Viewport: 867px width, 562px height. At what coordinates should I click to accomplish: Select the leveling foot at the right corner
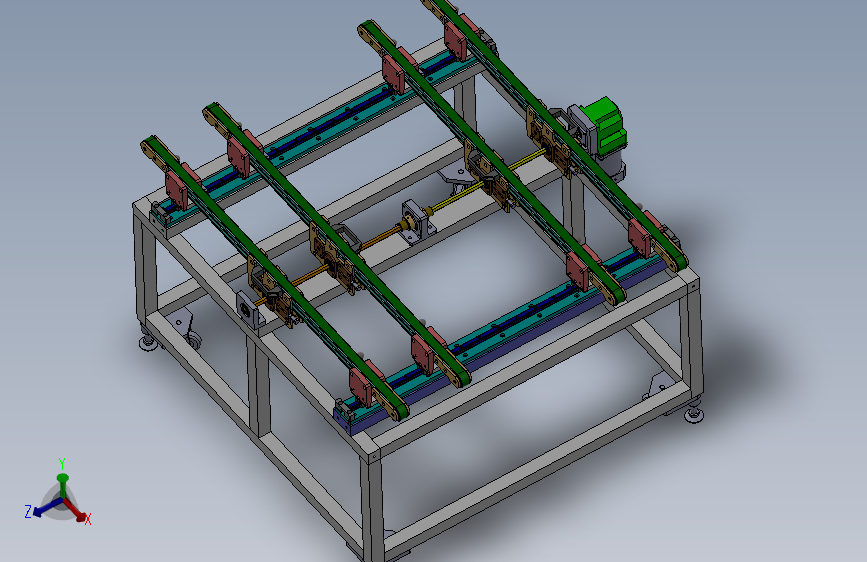(x=694, y=413)
